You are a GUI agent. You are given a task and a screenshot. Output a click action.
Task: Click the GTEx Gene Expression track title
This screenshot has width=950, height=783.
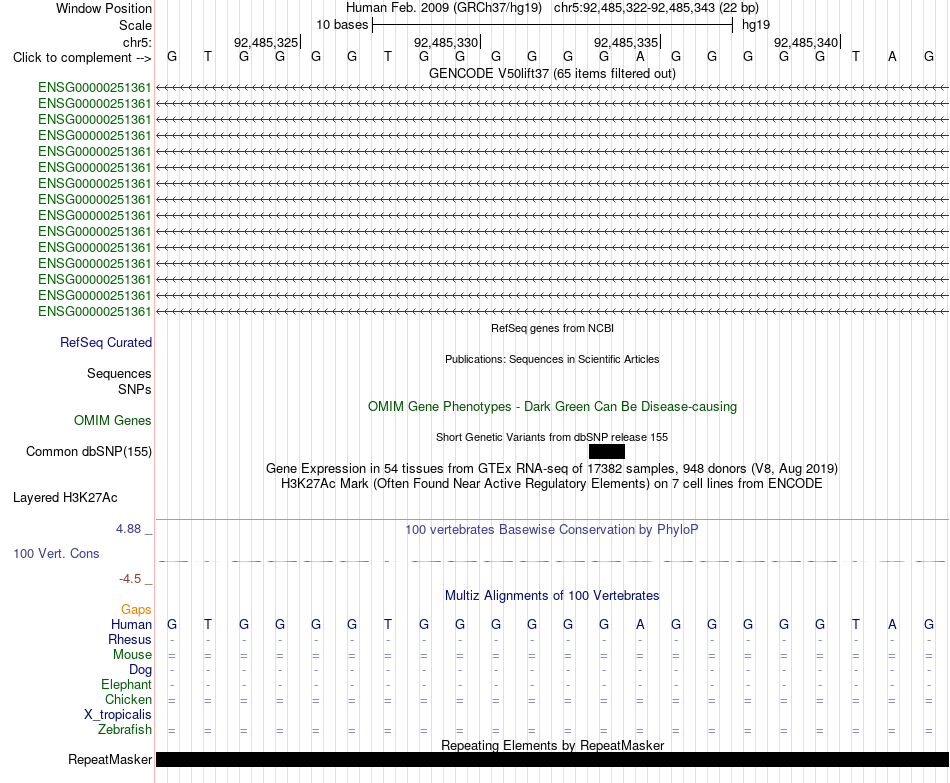(552, 468)
